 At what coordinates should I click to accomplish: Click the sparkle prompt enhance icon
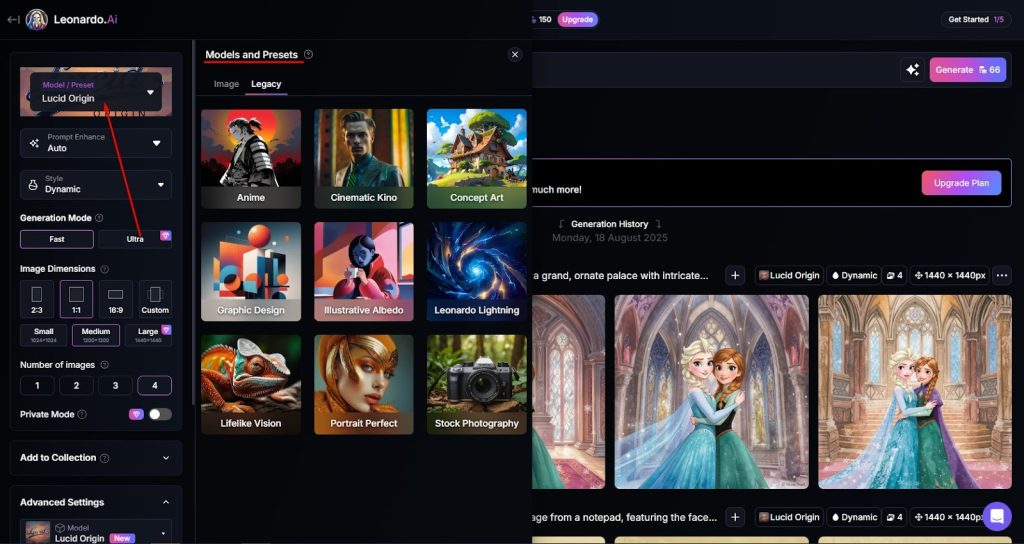(912, 70)
